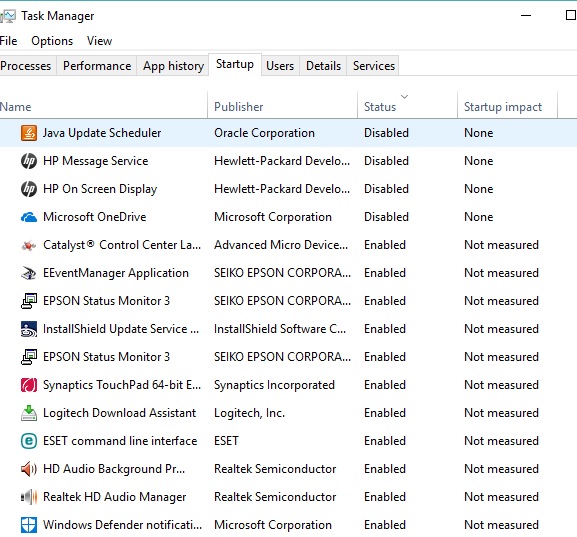
Task: Click the ESET publisher cell
Action: tap(226, 441)
